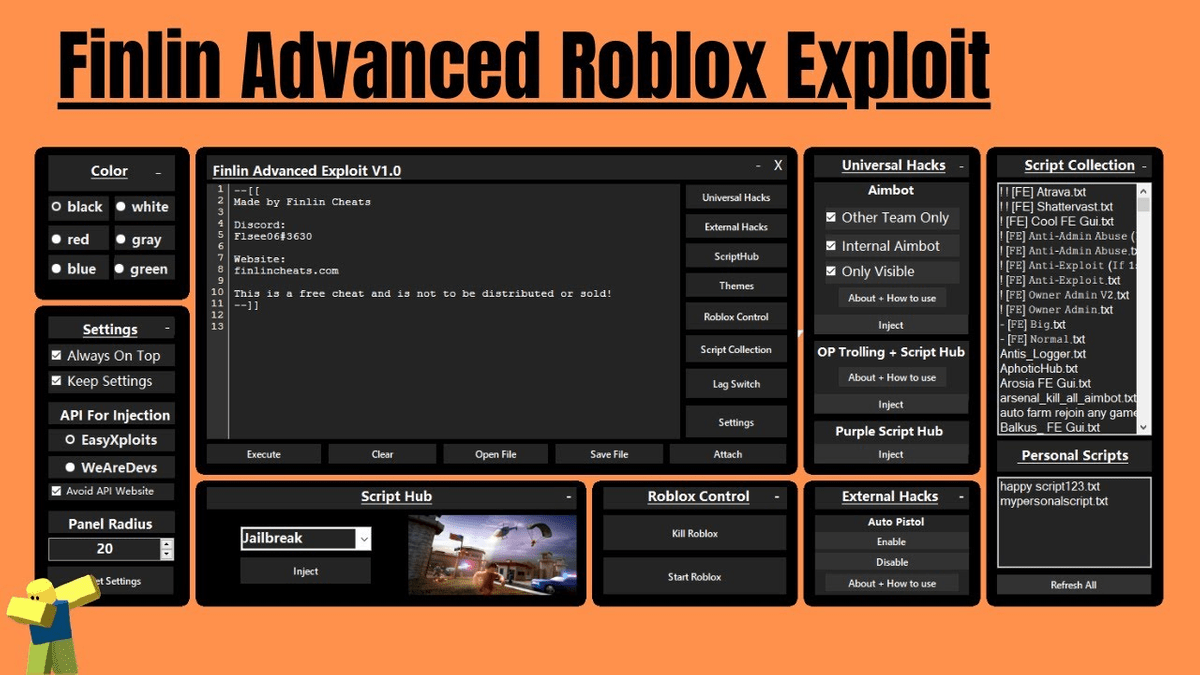Minimize the Finlin Advanced Exploit V1.0 window
The height and width of the screenshot is (675, 1200).
click(758, 165)
